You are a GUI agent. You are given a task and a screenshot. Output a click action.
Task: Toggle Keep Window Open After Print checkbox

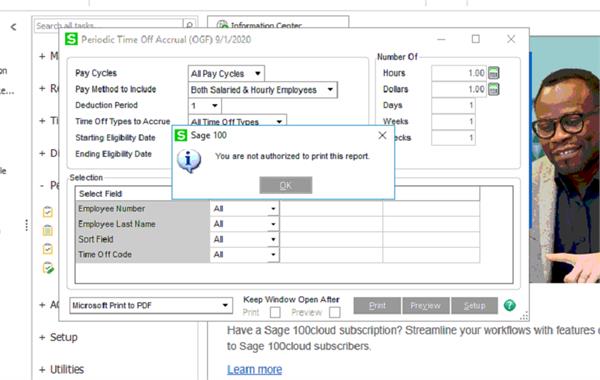click(x=275, y=313)
